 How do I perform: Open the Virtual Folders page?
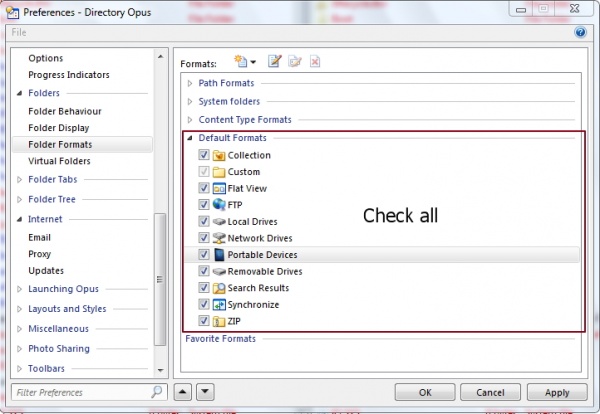click(59, 161)
